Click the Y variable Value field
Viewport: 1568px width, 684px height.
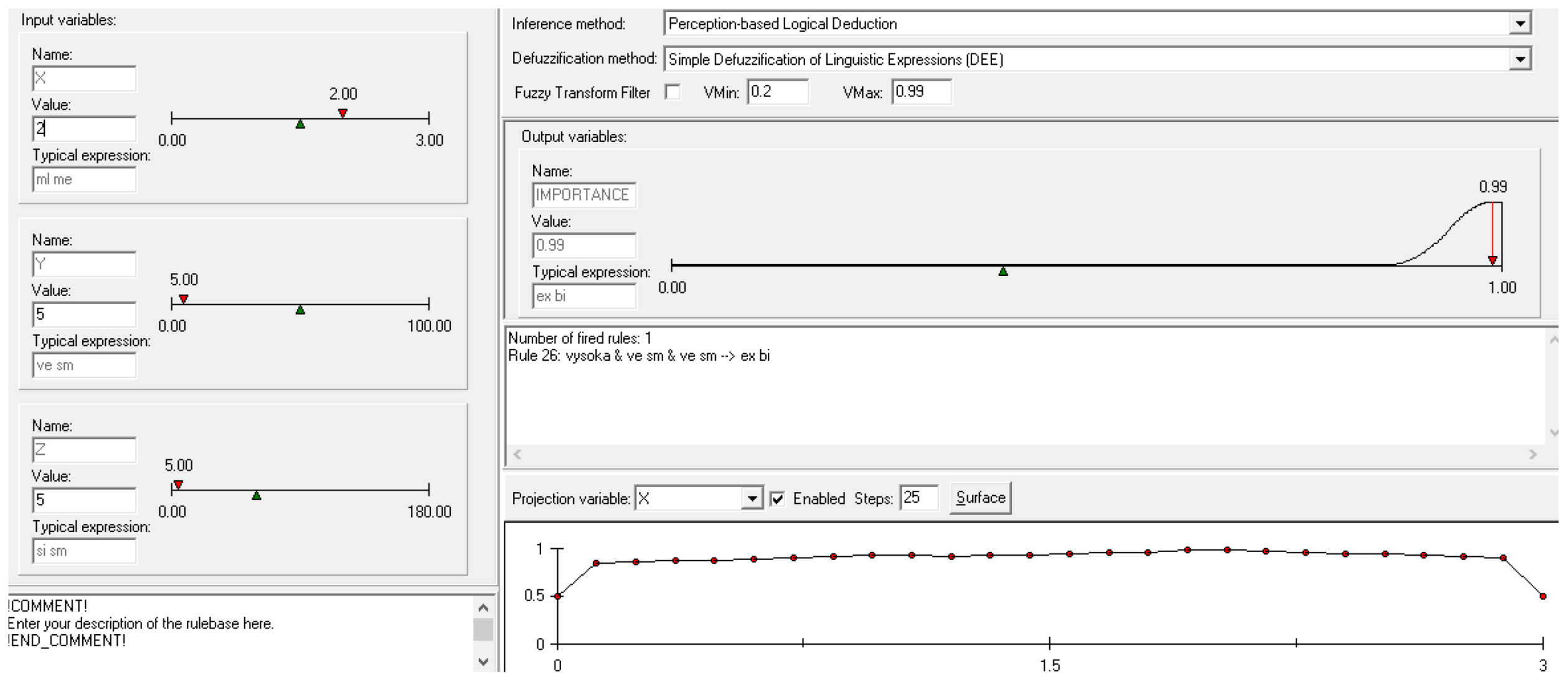click(84, 314)
